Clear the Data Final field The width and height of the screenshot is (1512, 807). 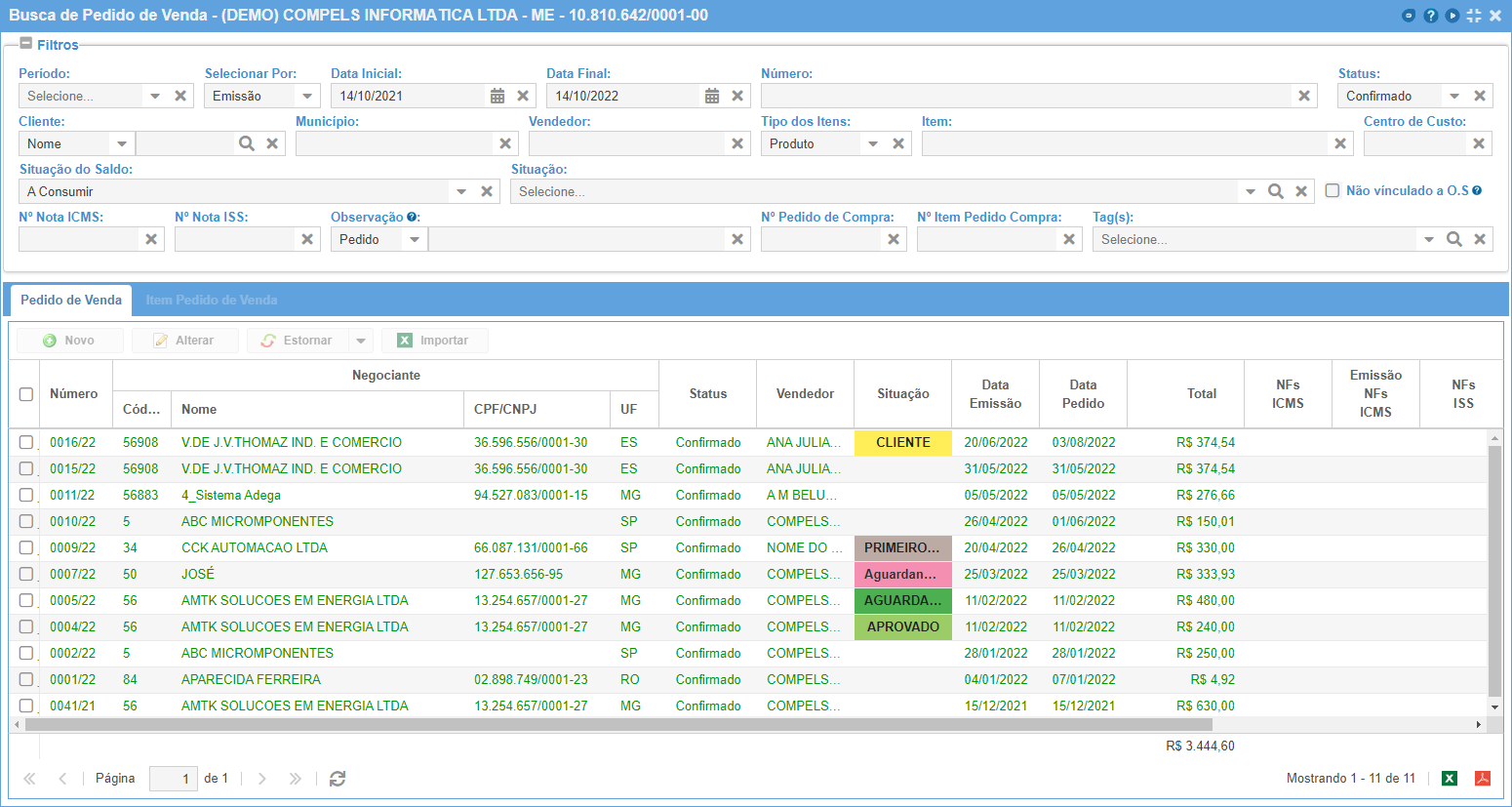737,96
